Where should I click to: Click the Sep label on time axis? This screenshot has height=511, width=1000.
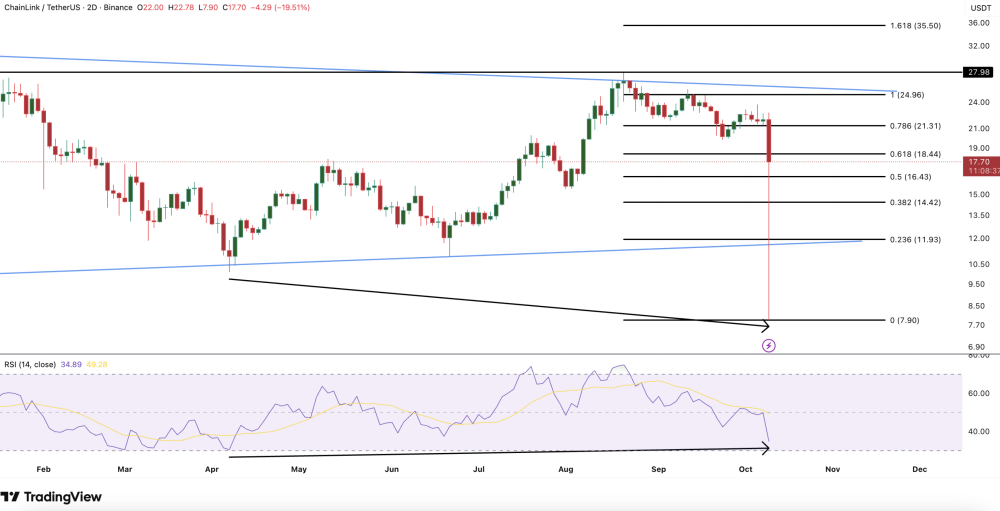[x=659, y=470]
